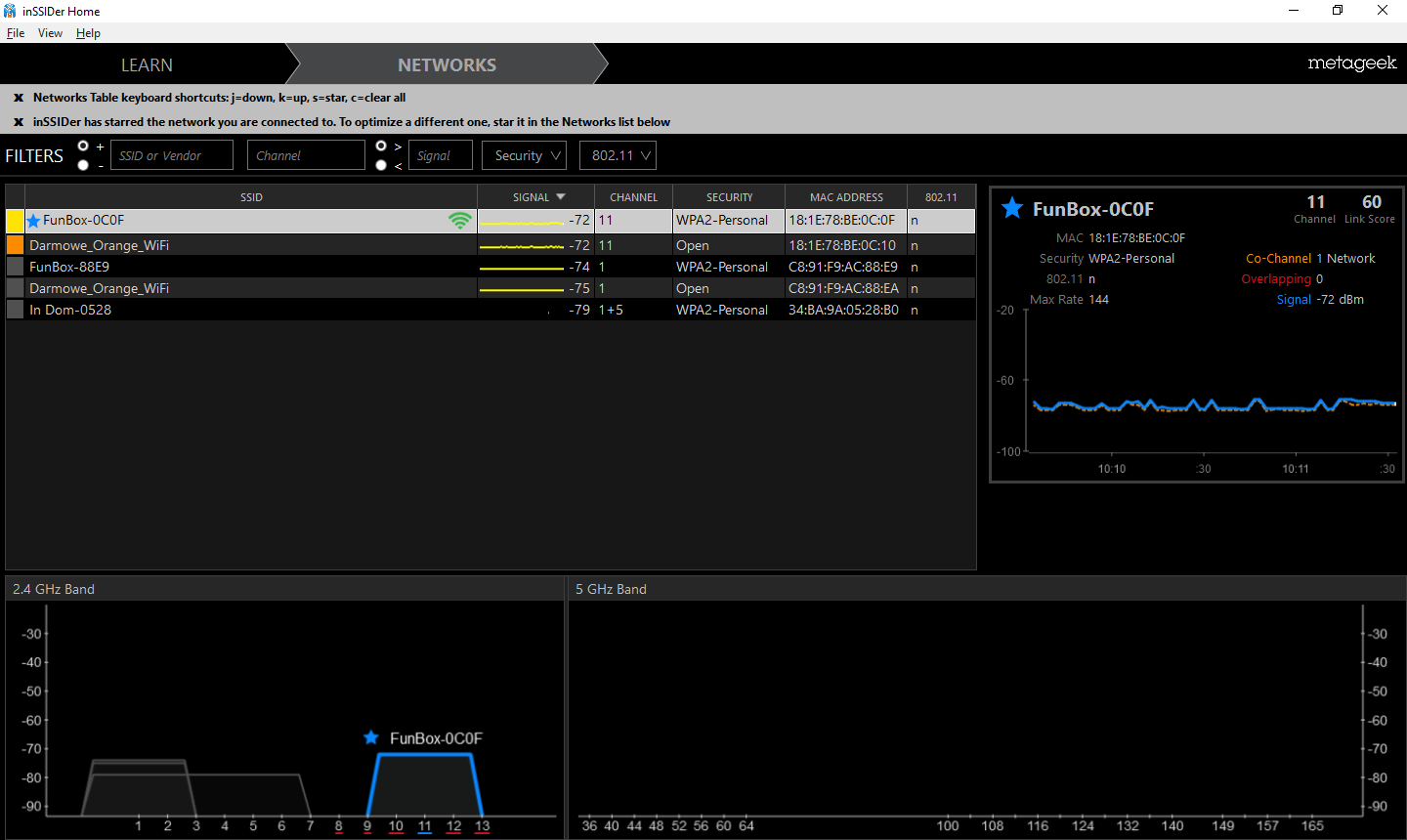Click the yellow swatch for FunBox-0C0F
The width and height of the screenshot is (1407, 840).
pyautogui.click(x=15, y=221)
